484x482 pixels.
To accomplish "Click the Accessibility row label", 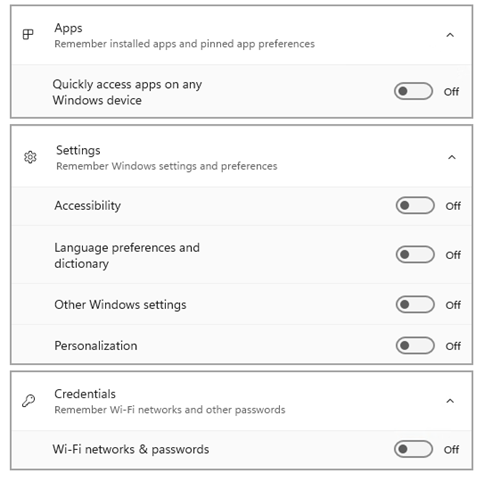I will pos(88,206).
